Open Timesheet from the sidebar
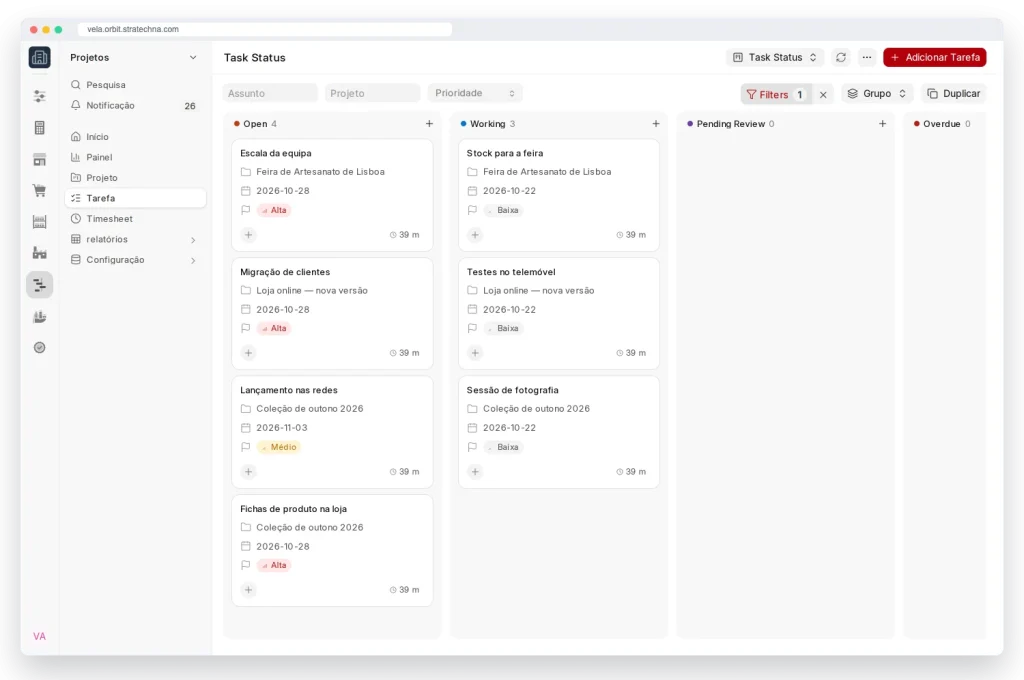Image resolution: width=1024 pixels, height=680 pixels. 135,219
